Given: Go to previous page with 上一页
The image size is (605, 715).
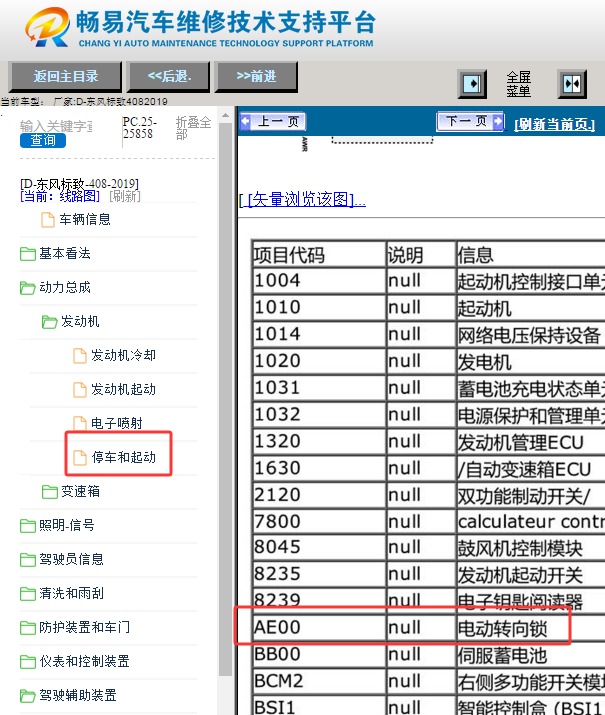Looking at the screenshot, I should (x=273, y=122).
